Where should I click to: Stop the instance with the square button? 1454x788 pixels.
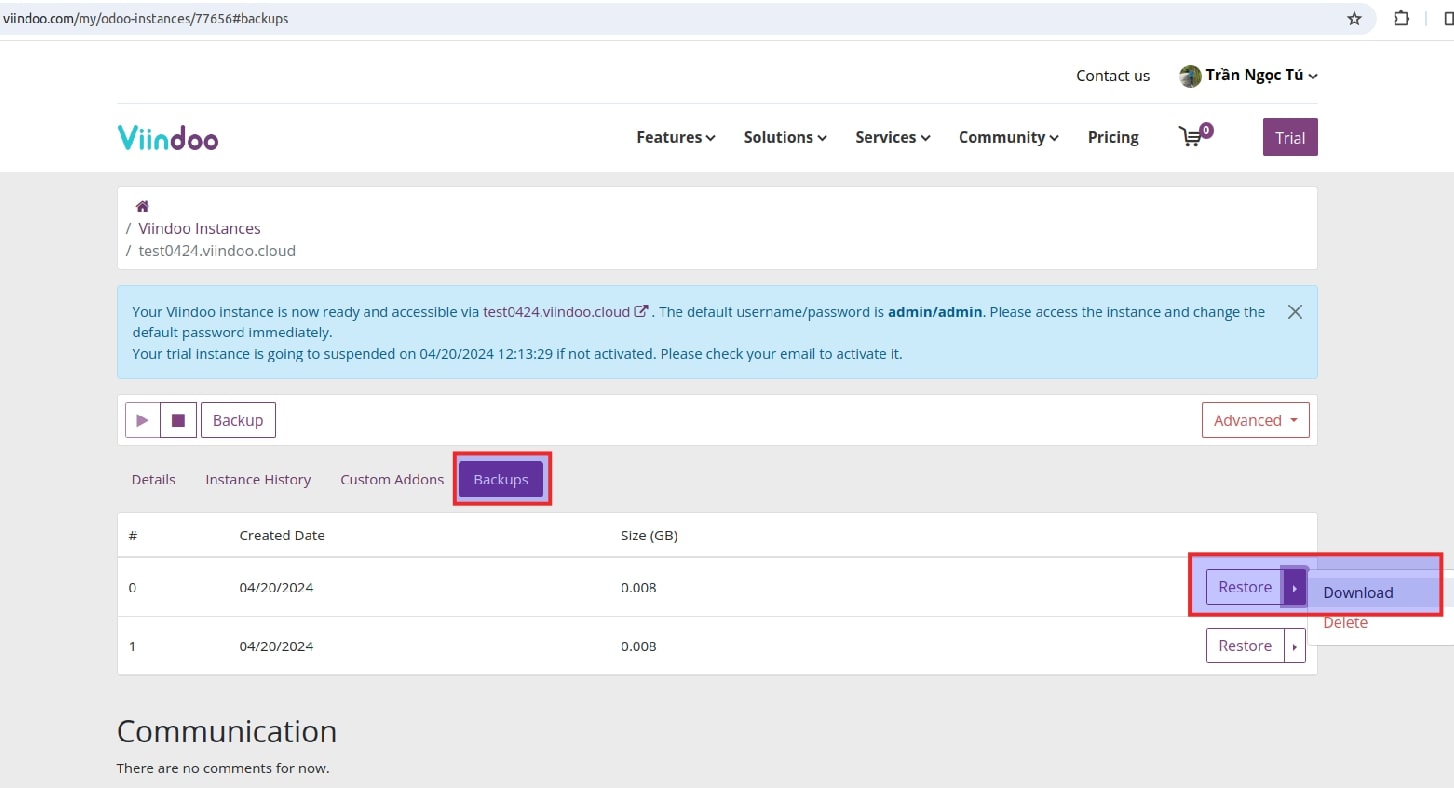pyautogui.click(x=178, y=420)
